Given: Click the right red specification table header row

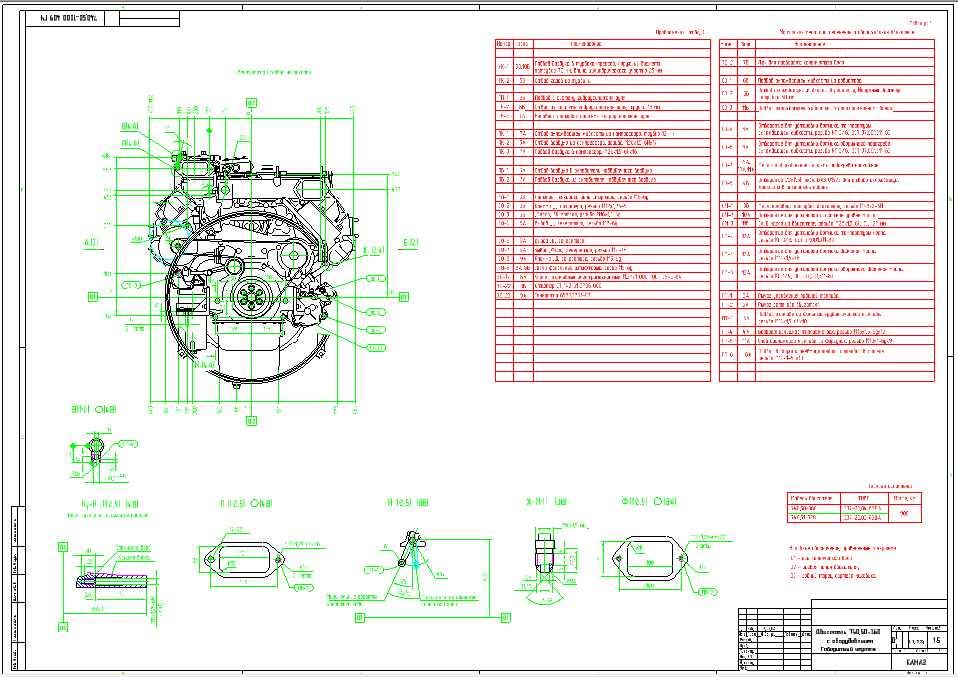Looking at the screenshot, I should 827,45.
